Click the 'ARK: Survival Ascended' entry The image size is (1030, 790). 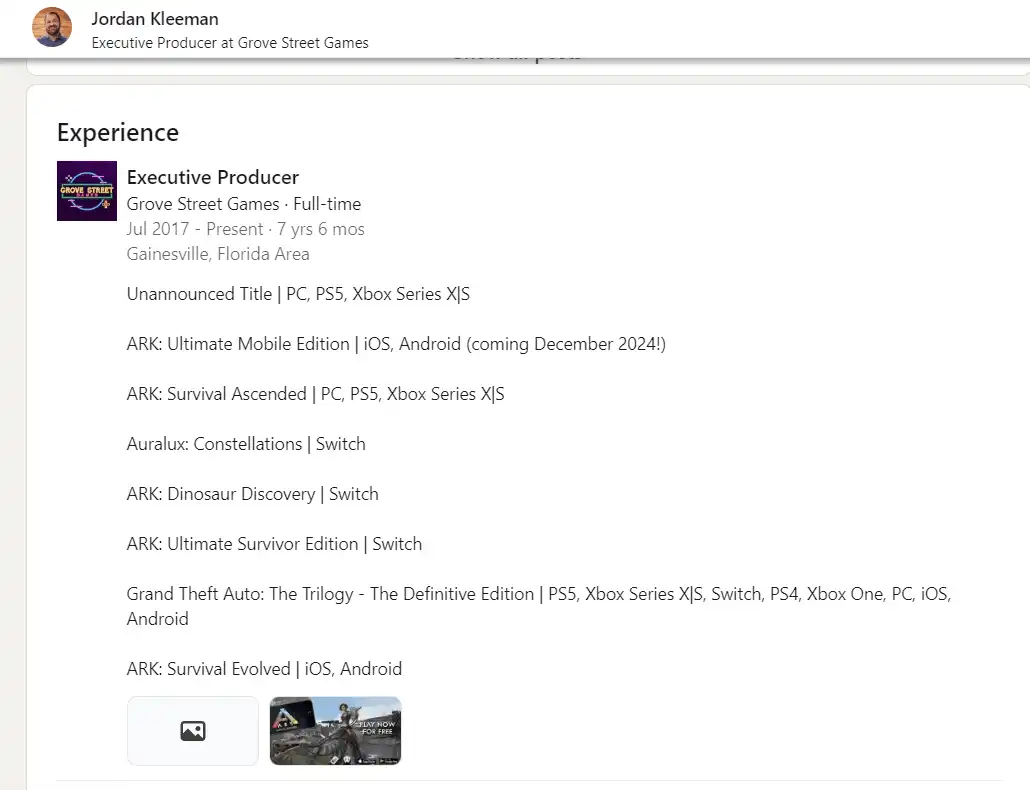pos(216,394)
